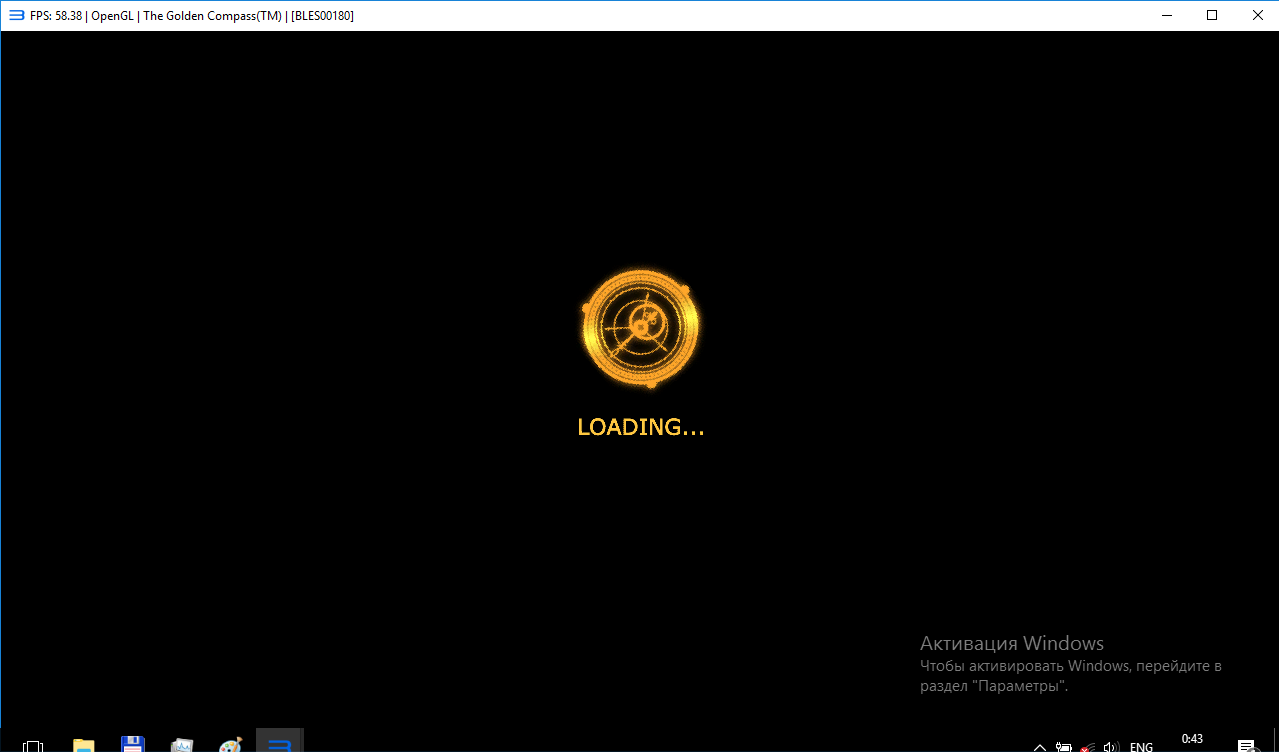Screen dimensions: 1279x752
Task: Open the network status tray icon
Action: [x=1087, y=746]
